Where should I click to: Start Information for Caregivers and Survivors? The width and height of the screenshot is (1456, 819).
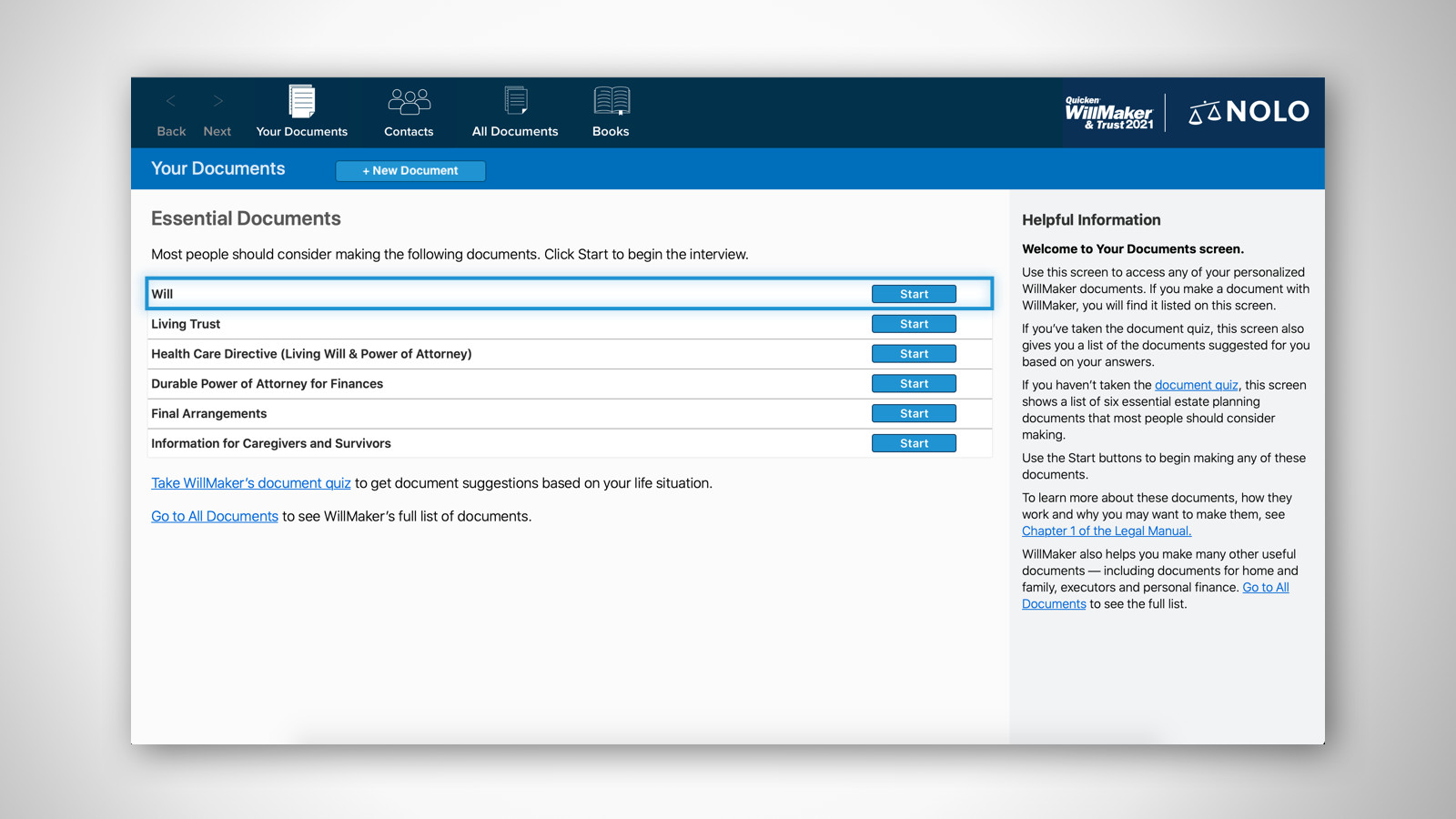pyautogui.click(x=914, y=443)
